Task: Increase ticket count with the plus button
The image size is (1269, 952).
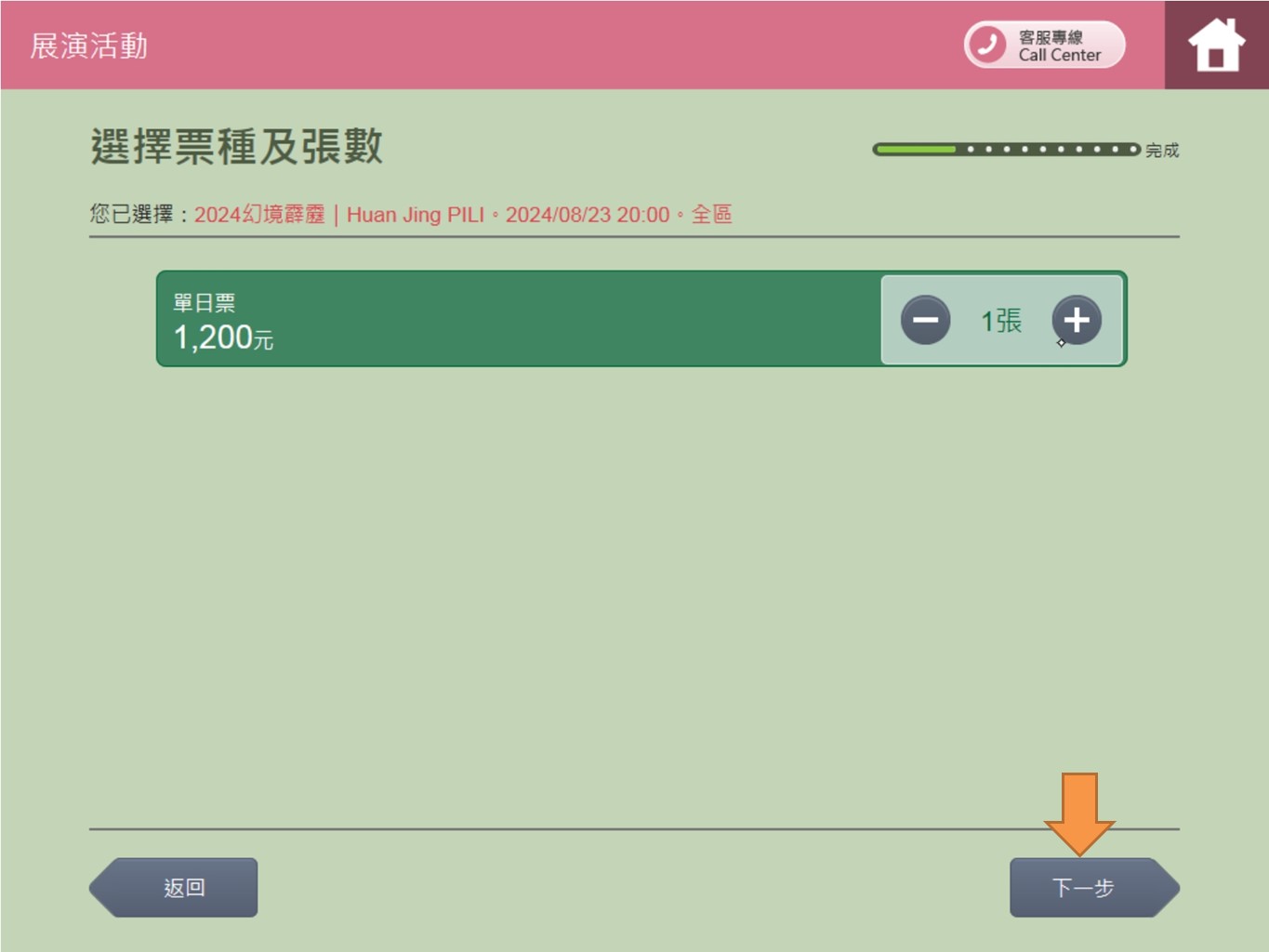Action: [x=1077, y=320]
